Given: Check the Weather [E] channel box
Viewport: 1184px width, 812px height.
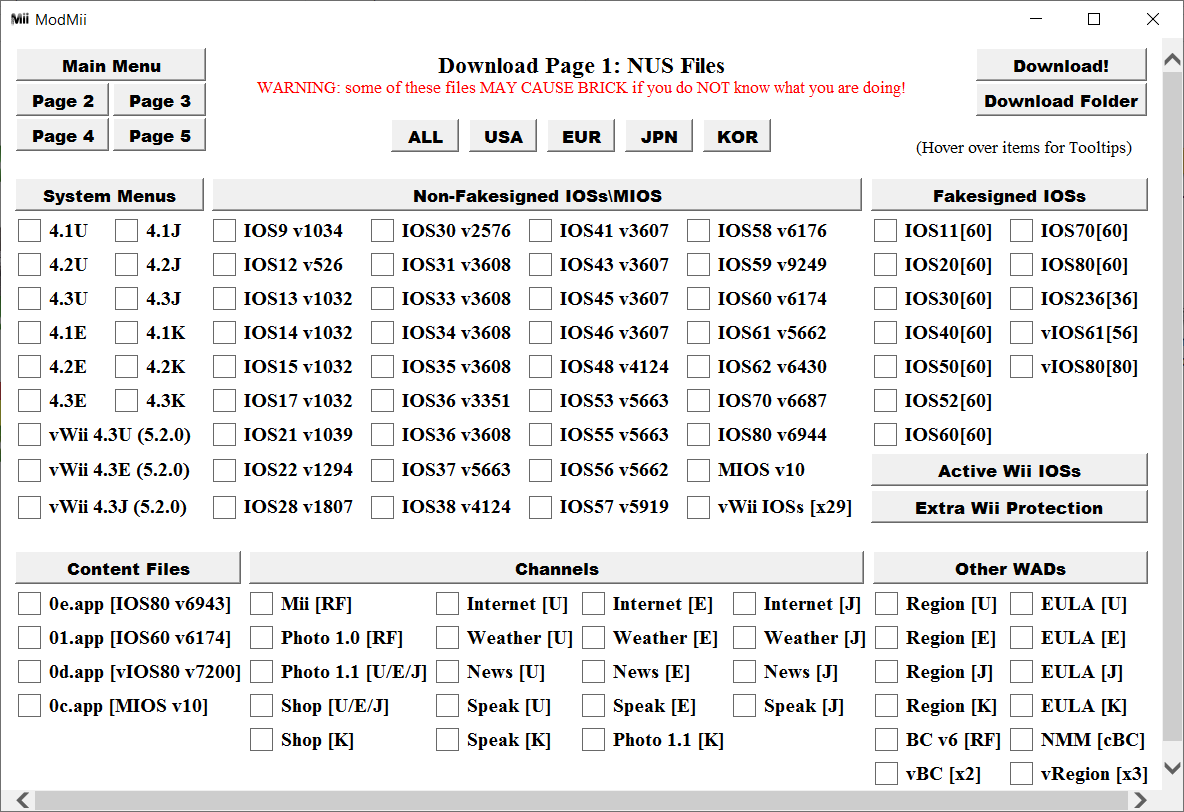Looking at the screenshot, I should [x=593, y=638].
